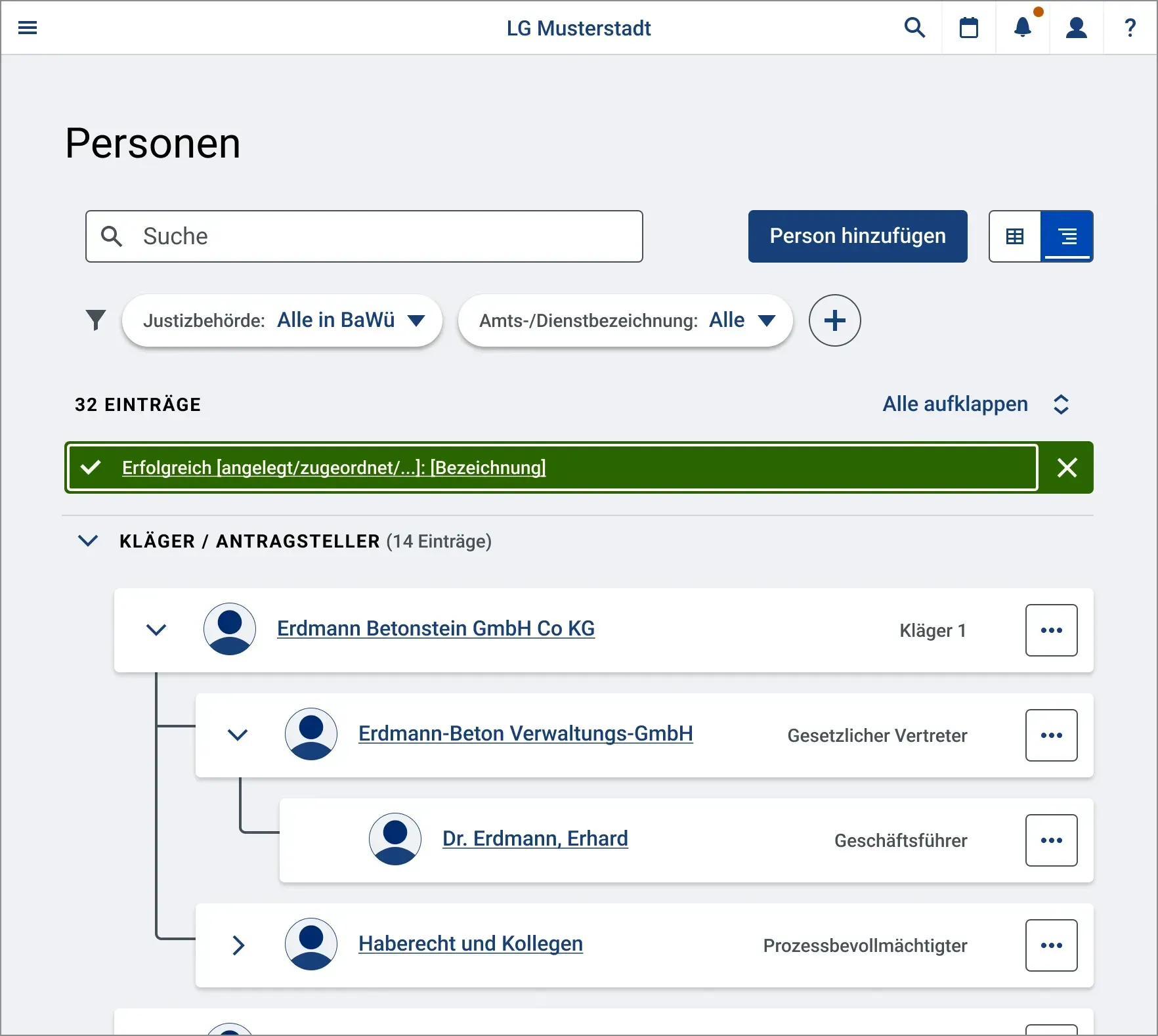
Task: Click into the Suche input field
Action: [364, 236]
